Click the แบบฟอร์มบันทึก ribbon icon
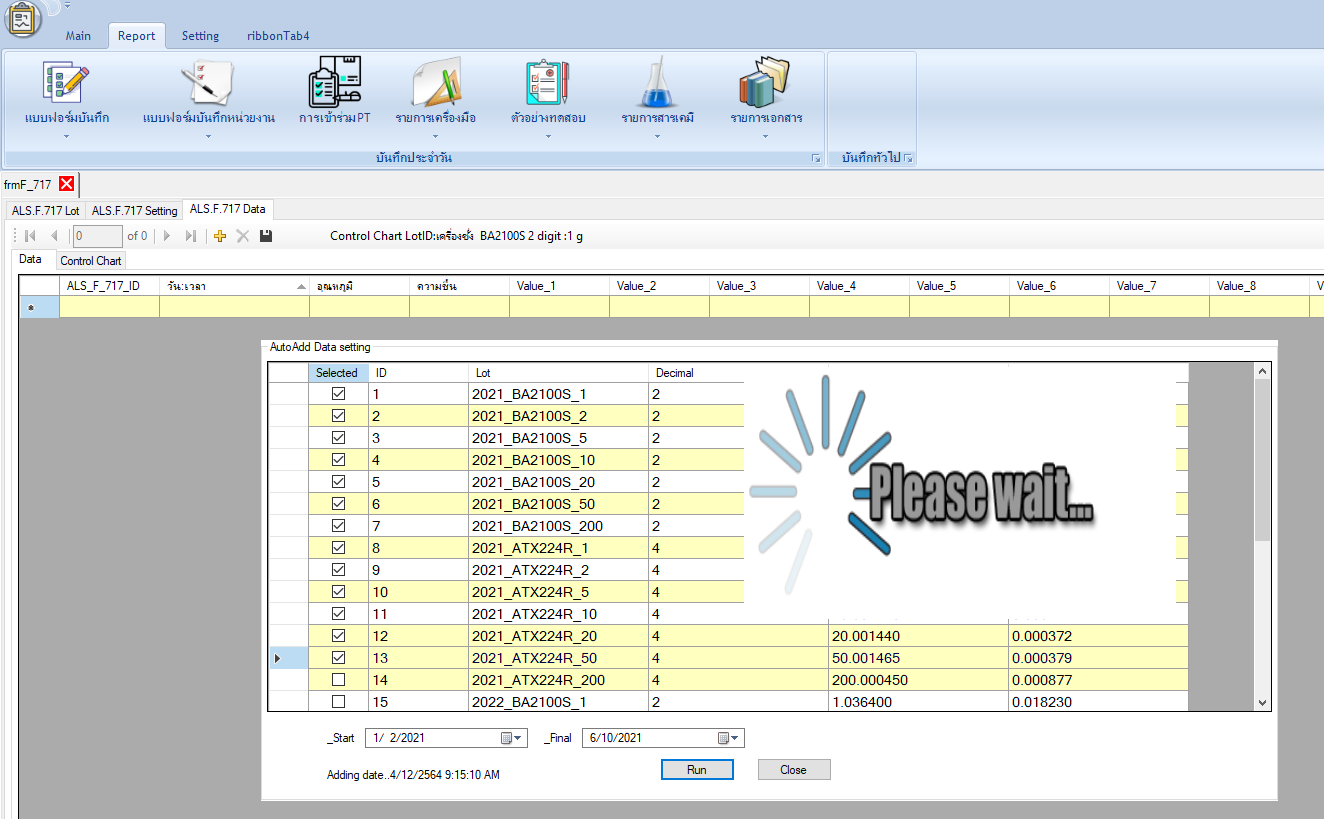The width and height of the screenshot is (1324, 819). pos(66,84)
